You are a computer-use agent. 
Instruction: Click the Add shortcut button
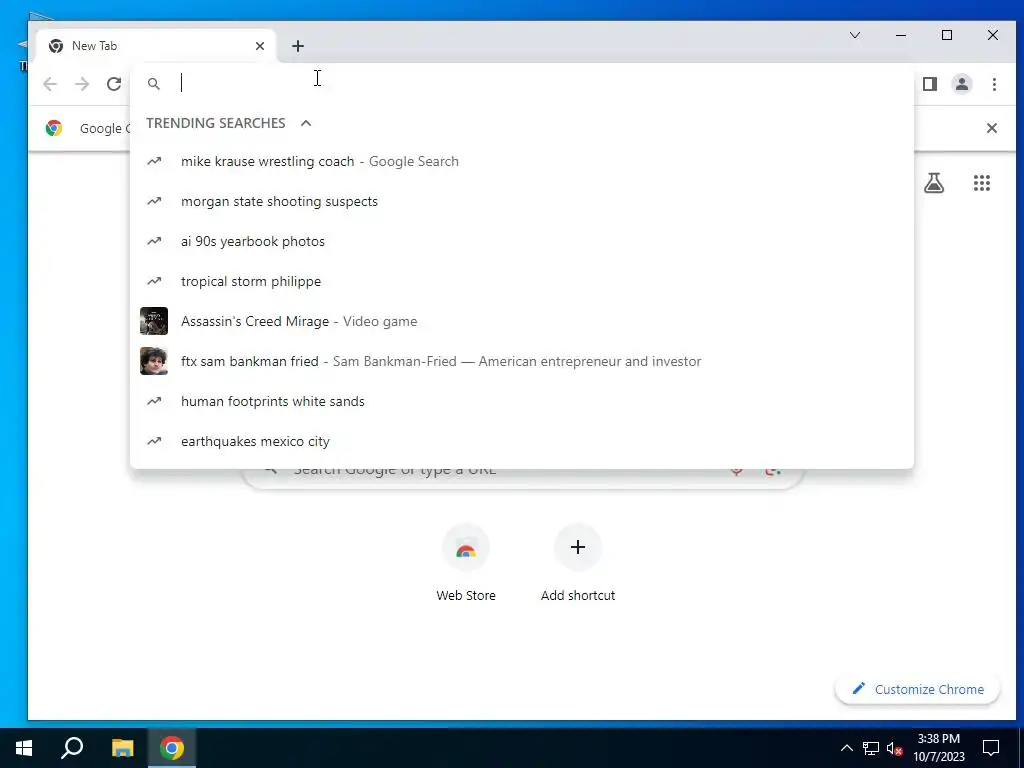click(578, 563)
